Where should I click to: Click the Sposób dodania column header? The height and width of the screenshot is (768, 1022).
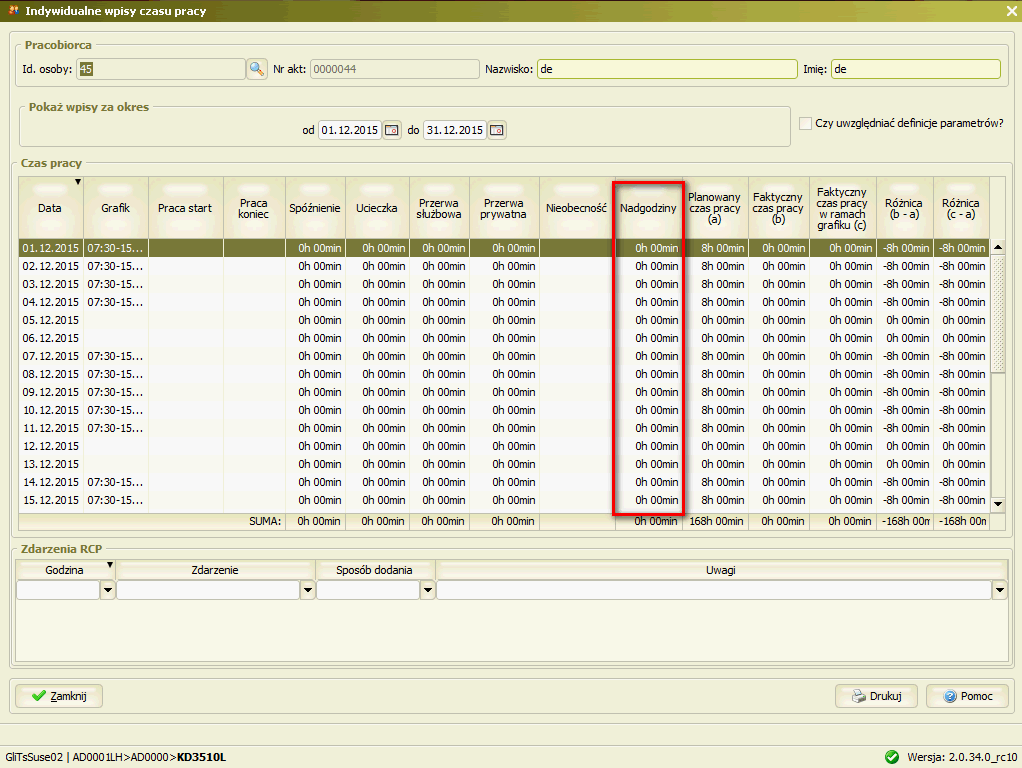pyautogui.click(x=374, y=570)
